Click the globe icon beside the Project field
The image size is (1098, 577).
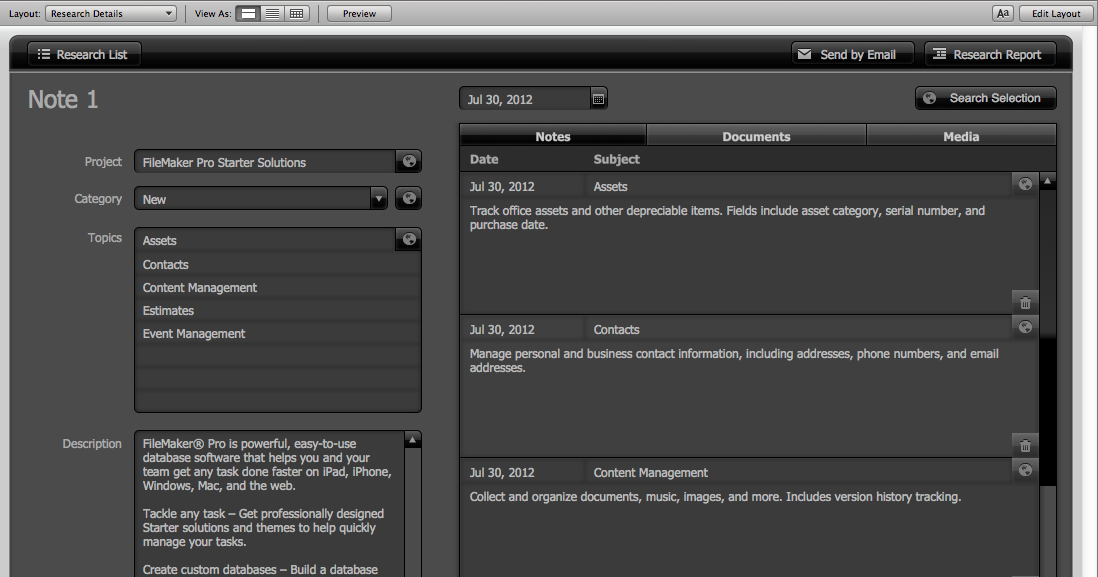click(408, 160)
